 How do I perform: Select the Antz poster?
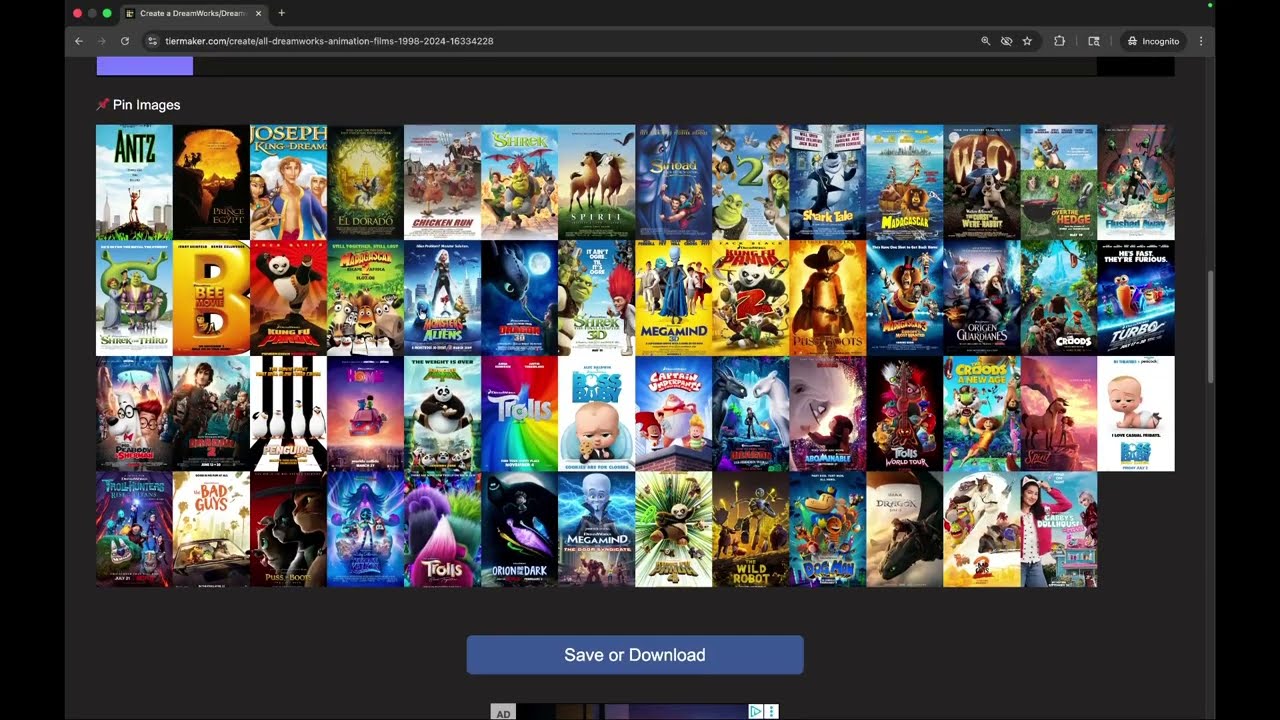[x=134, y=182]
